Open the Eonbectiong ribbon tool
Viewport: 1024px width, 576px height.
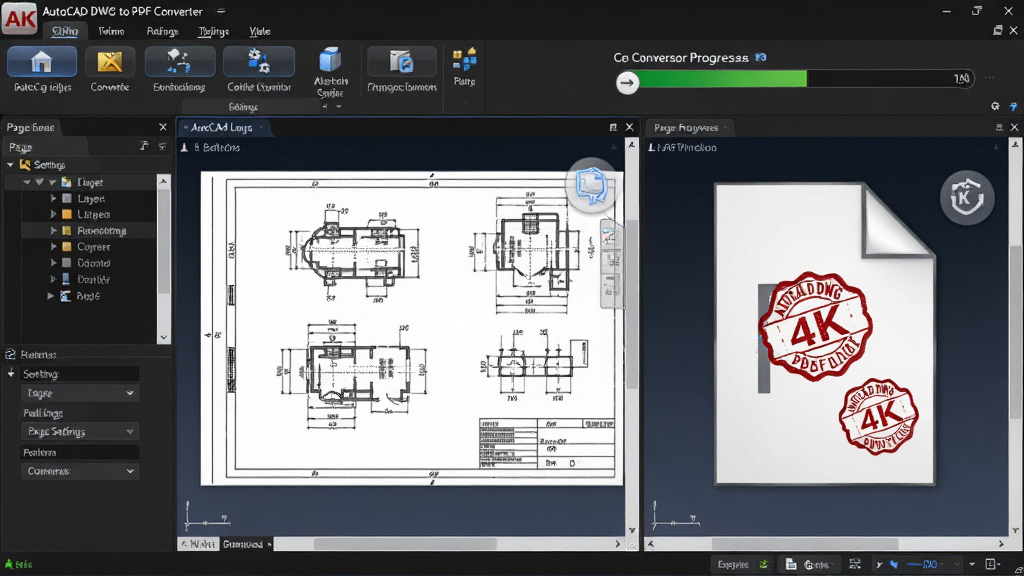pos(179,69)
